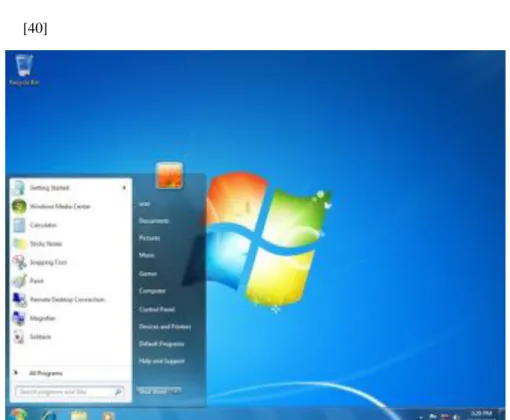Open Default Programs
The width and height of the screenshot is (510, 420).
(161, 344)
